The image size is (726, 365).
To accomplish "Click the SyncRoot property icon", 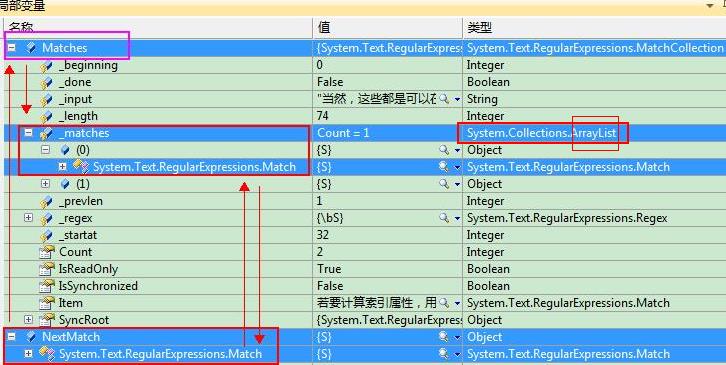I will [47, 320].
